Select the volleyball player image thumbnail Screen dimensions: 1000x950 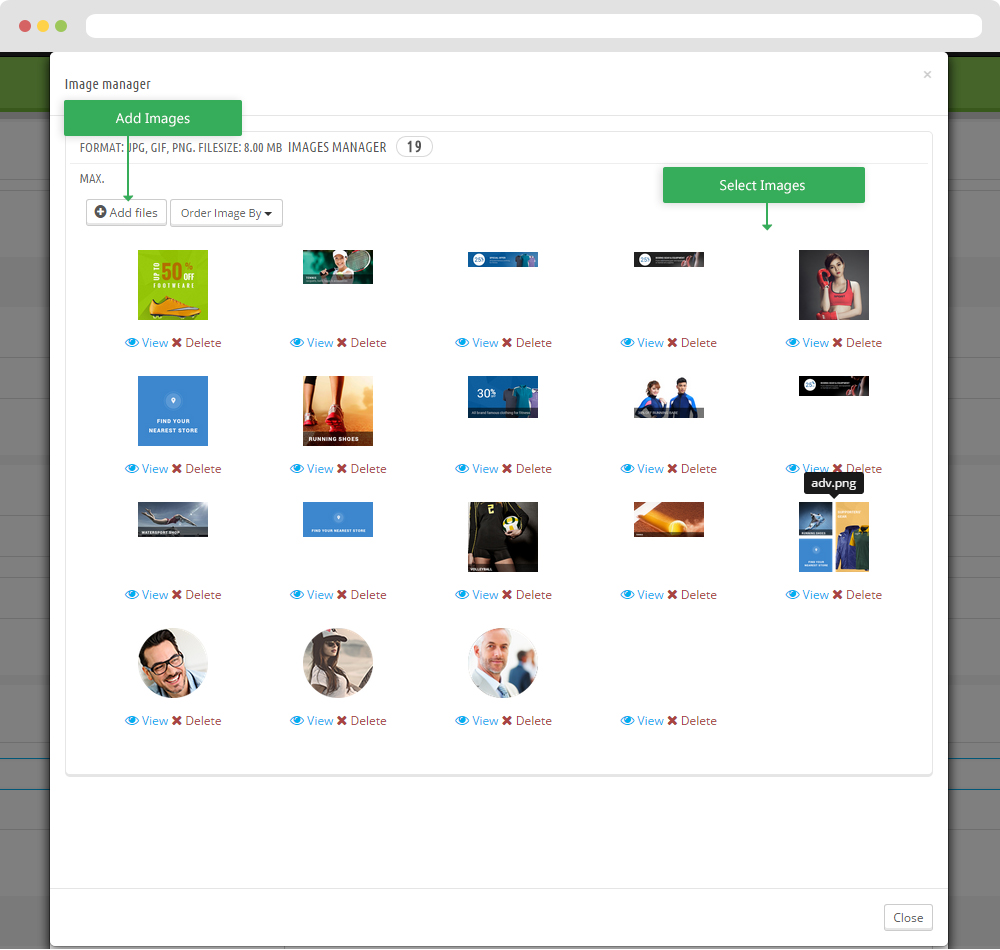[x=503, y=537]
